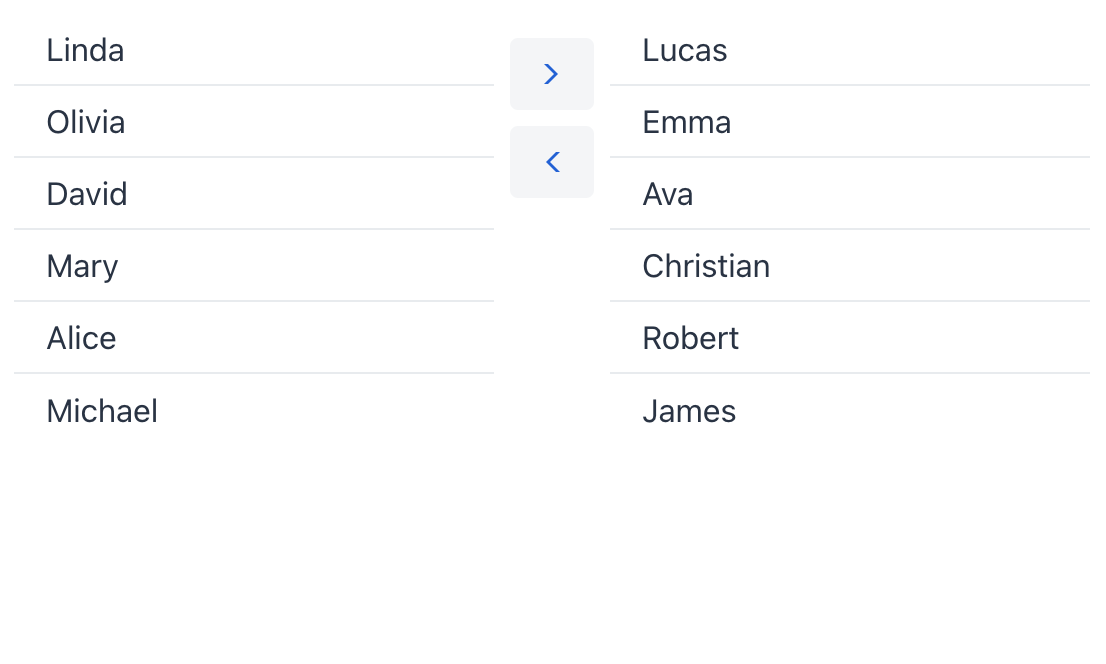Select Linda in the left list
The width and height of the screenshot is (1106, 664).
click(86, 50)
